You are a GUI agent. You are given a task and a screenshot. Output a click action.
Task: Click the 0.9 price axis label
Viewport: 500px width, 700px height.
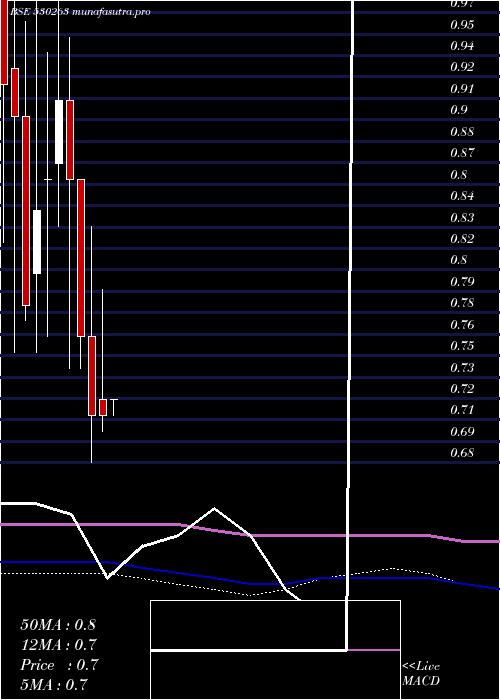point(459,110)
